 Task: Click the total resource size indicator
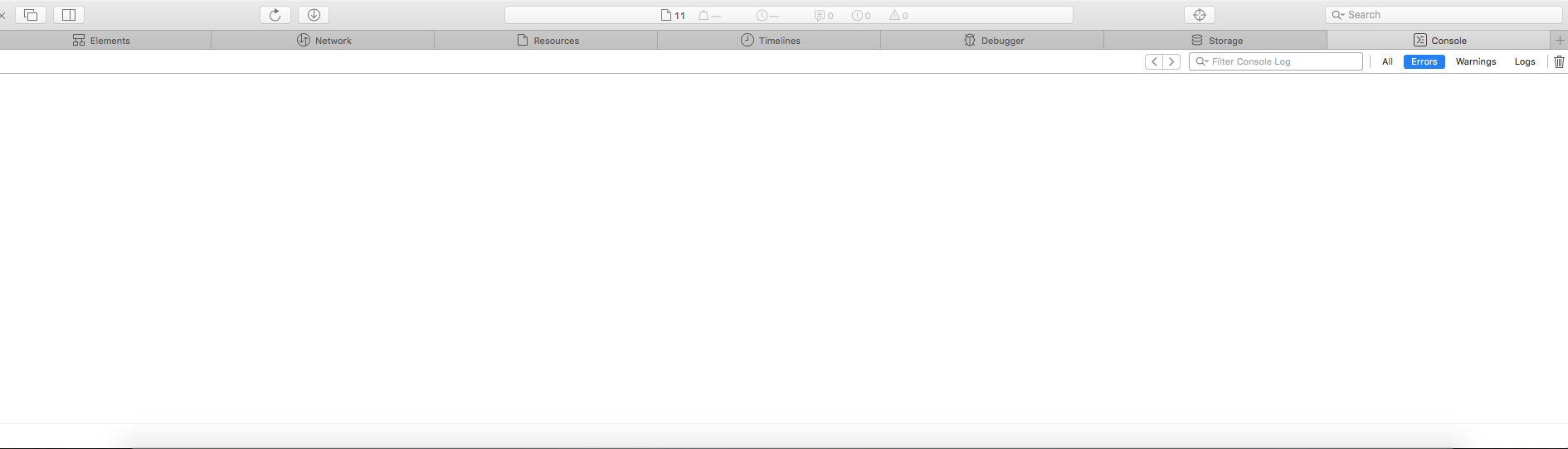coord(709,16)
